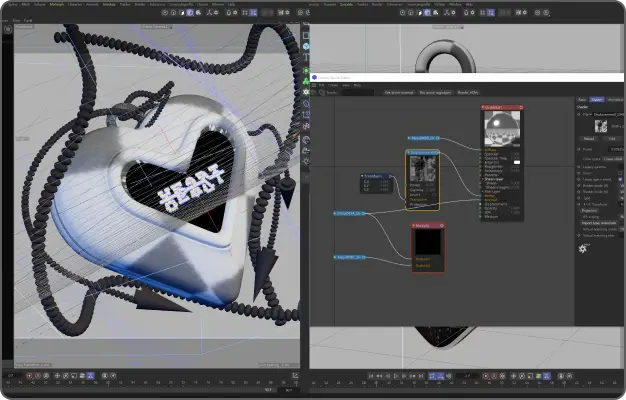Click the current frame field in right timeline
The image size is (626, 400).
click(x=467, y=376)
